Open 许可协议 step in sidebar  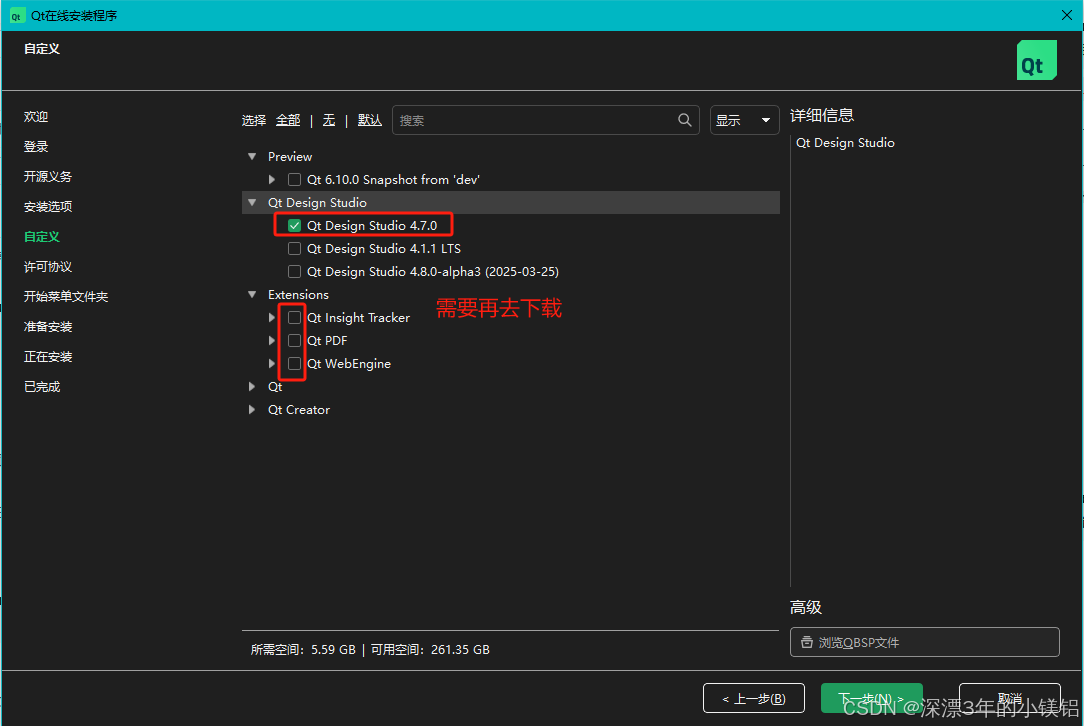[48, 267]
